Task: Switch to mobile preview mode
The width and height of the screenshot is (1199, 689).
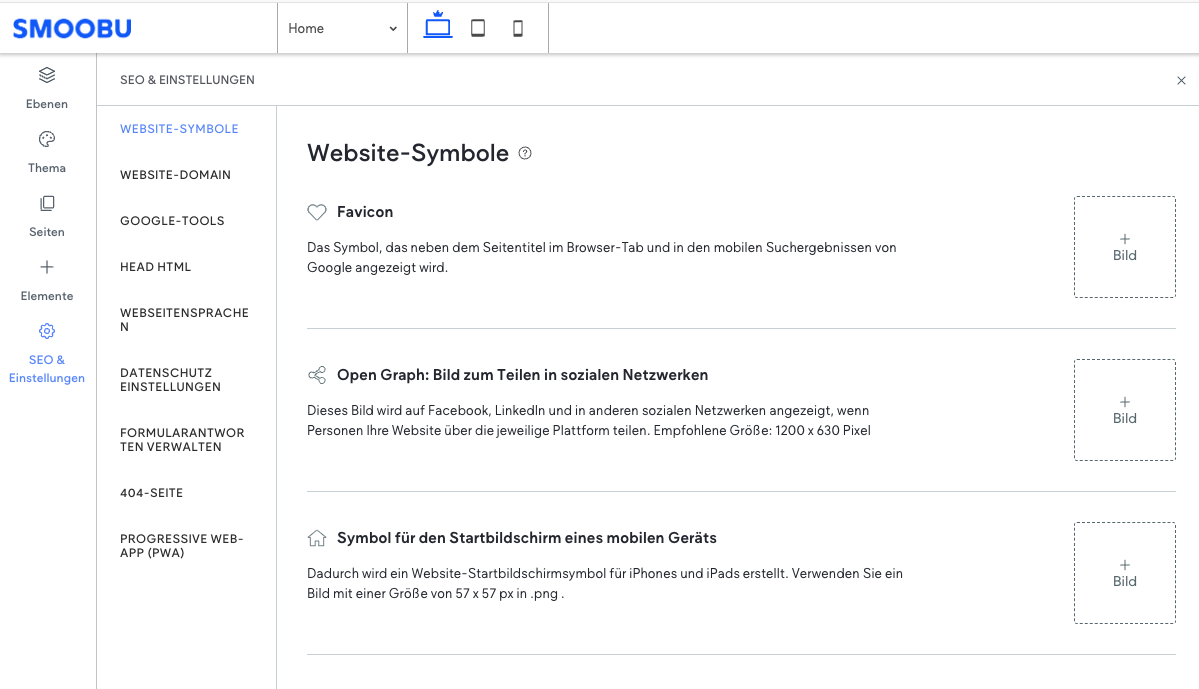Action: tap(517, 27)
